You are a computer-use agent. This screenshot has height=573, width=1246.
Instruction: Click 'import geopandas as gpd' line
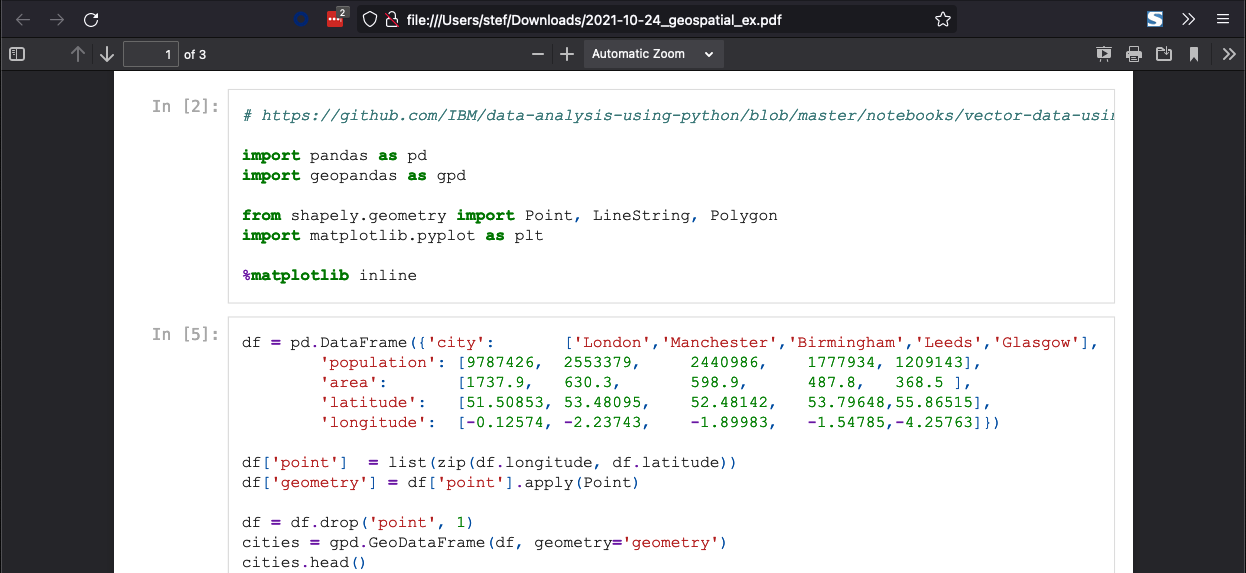(354, 175)
